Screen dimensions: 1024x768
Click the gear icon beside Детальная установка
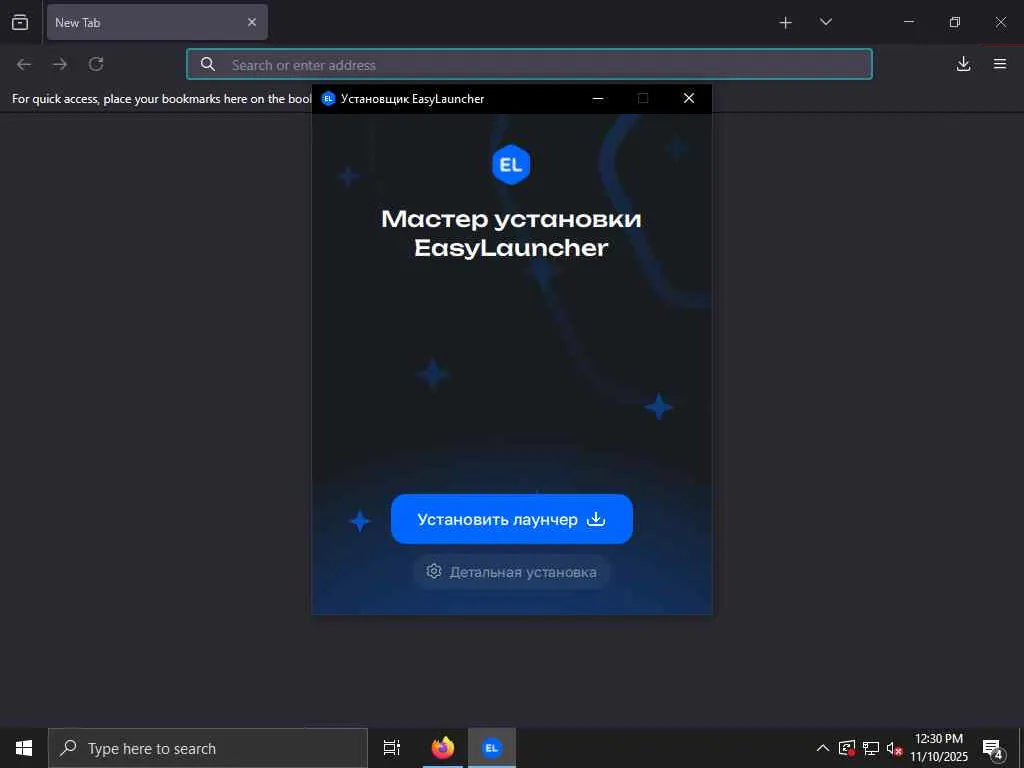tap(434, 571)
